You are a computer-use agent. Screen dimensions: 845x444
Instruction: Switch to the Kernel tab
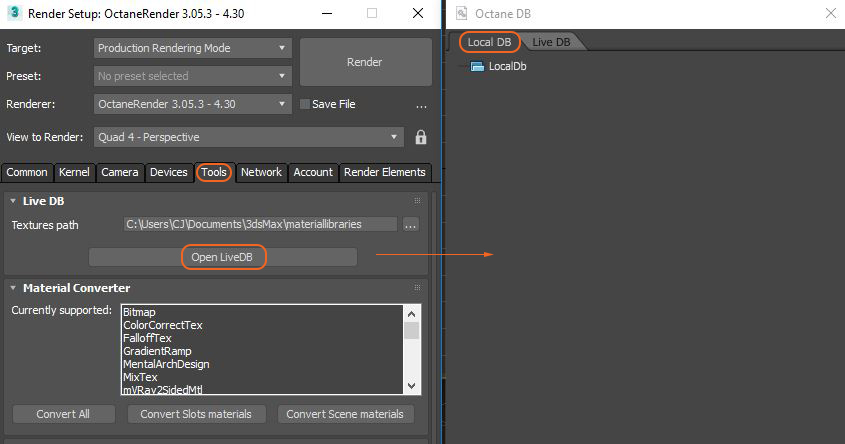(x=74, y=172)
